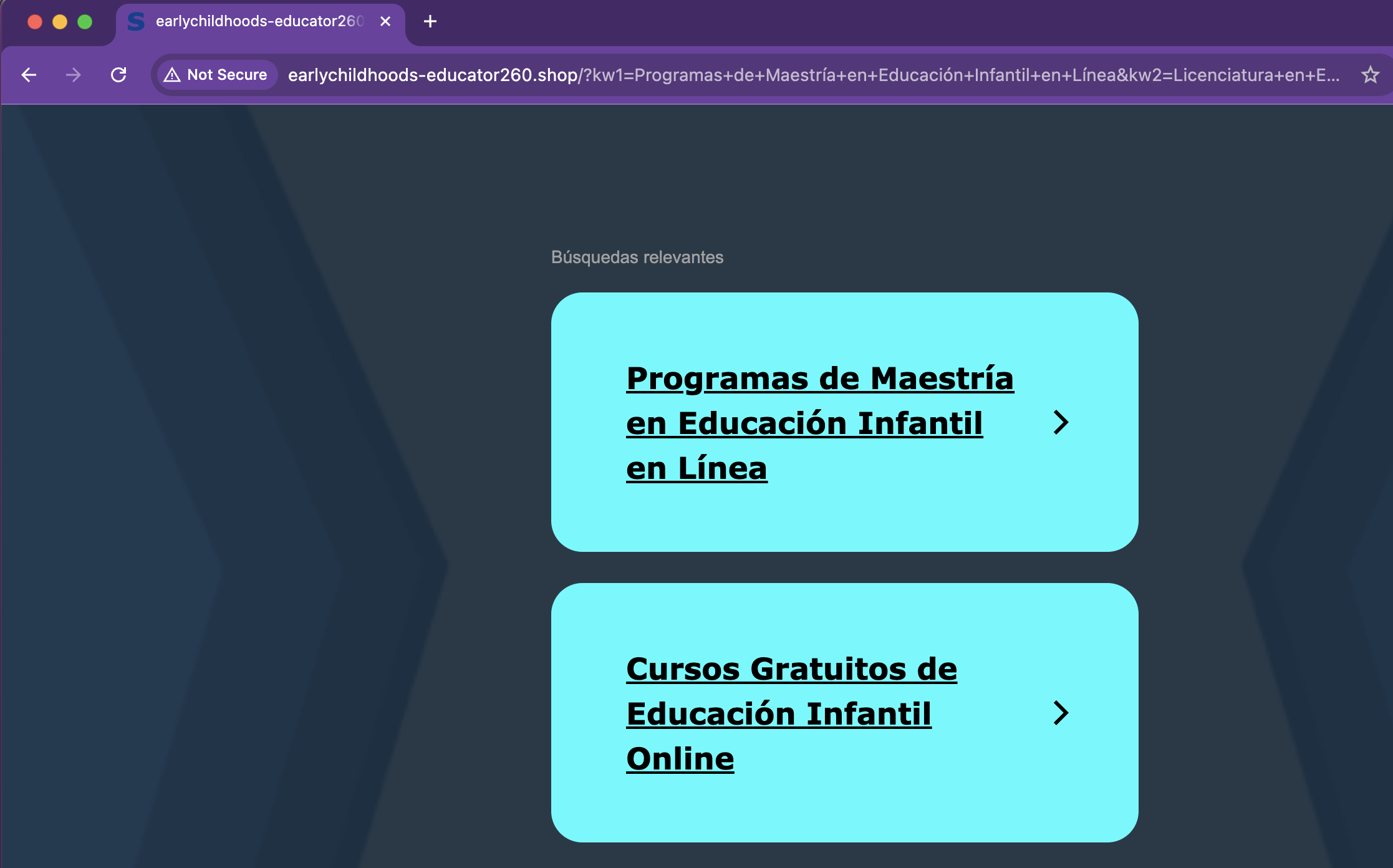Click chevron on Programas de Maestría card
The image size is (1393, 868).
coord(1060,422)
